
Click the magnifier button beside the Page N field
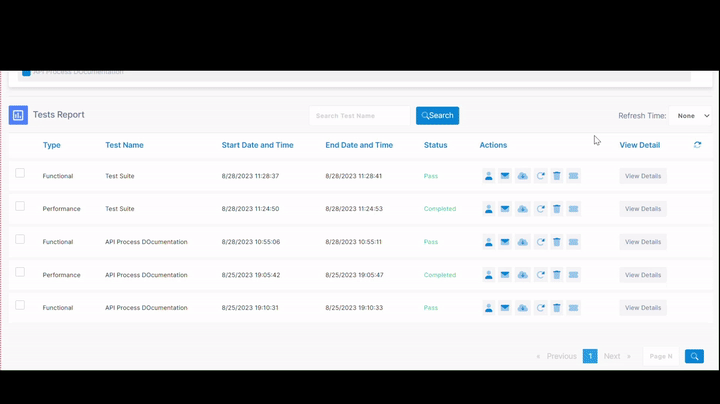[694, 356]
